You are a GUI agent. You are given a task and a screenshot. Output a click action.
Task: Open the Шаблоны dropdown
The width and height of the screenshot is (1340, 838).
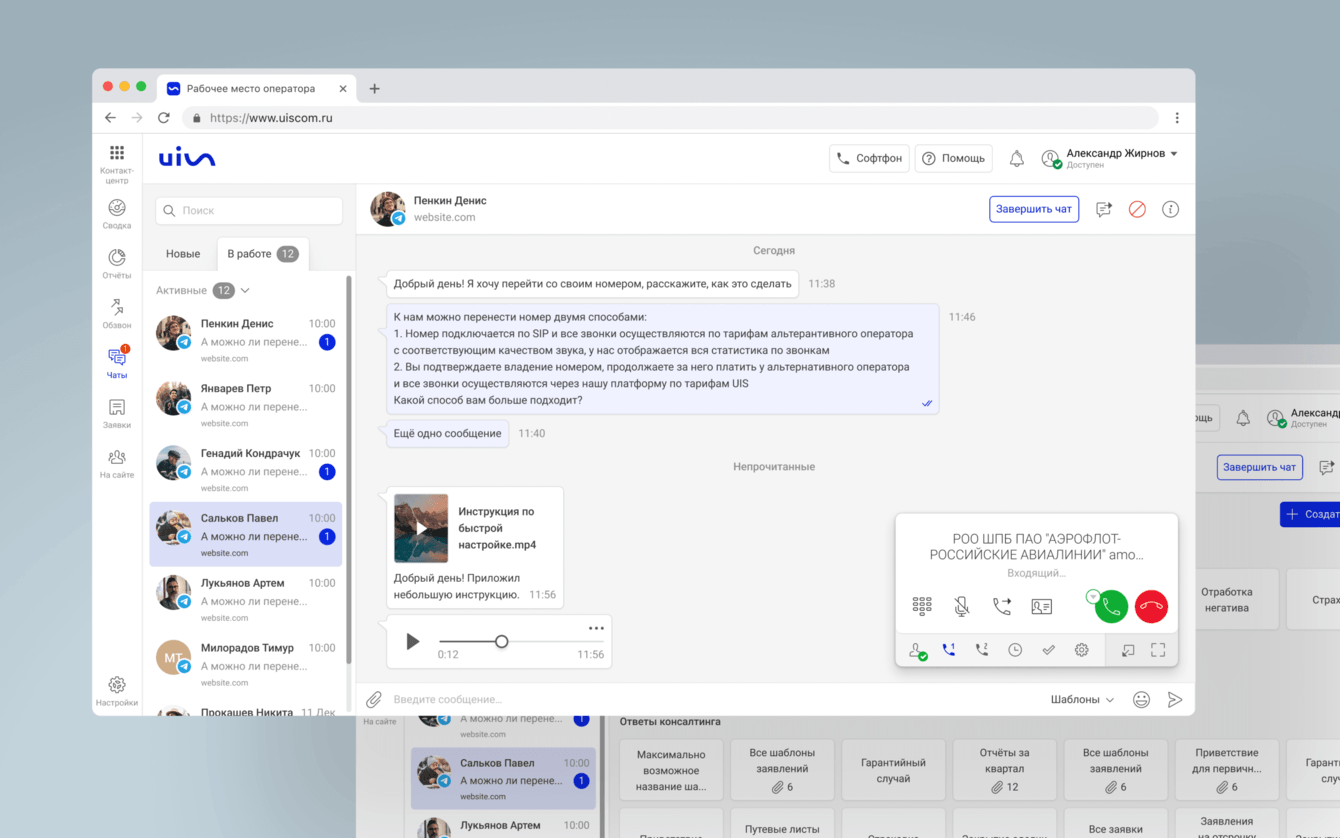tap(1079, 699)
